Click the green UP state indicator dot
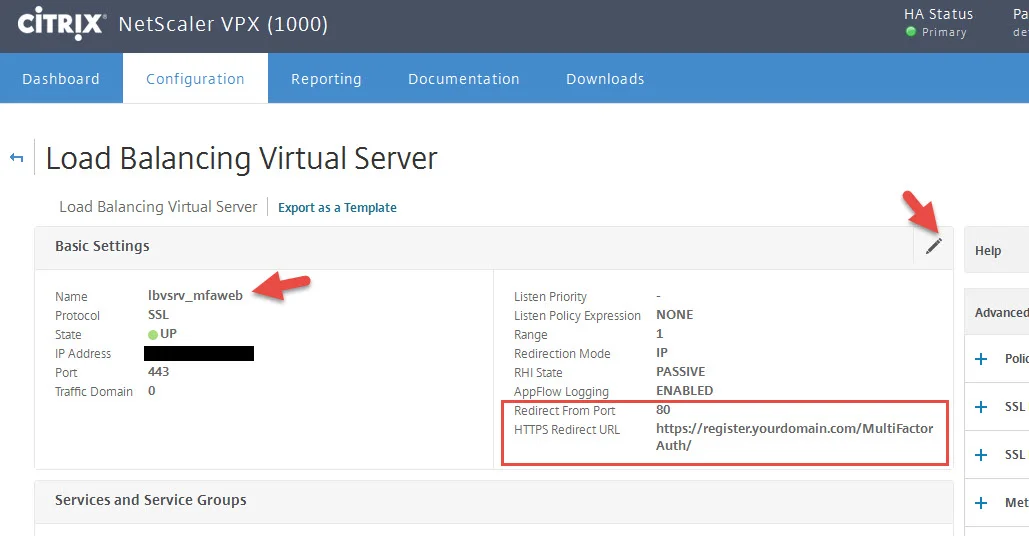 click(153, 335)
